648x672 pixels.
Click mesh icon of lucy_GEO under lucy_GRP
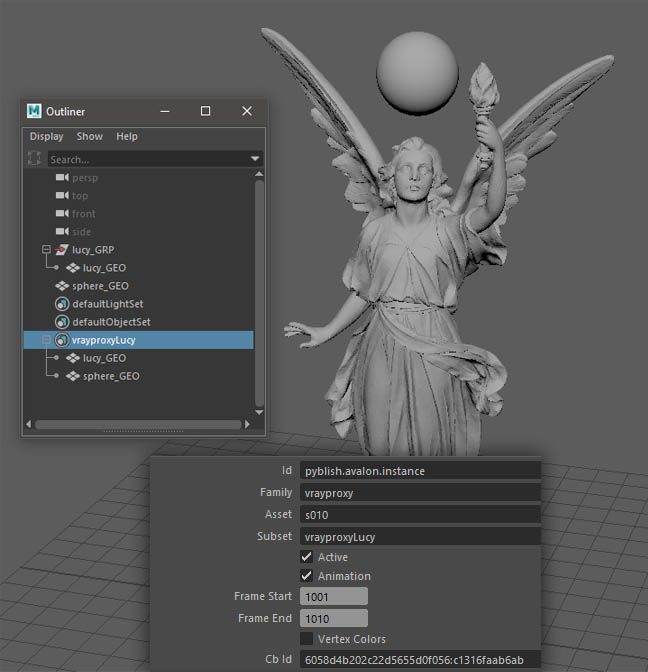pos(73,268)
